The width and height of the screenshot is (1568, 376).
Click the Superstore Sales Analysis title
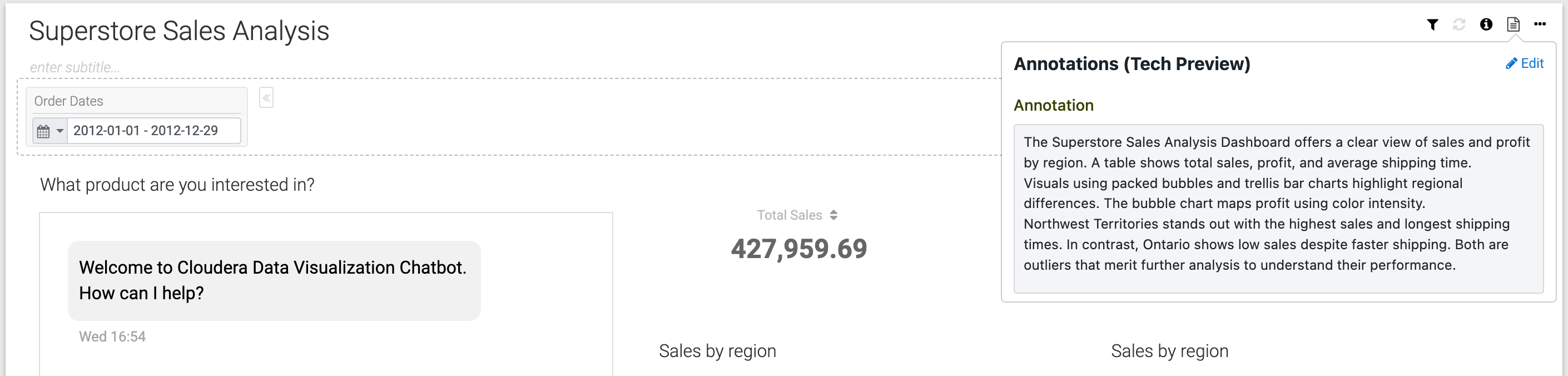pyautogui.click(x=179, y=32)
